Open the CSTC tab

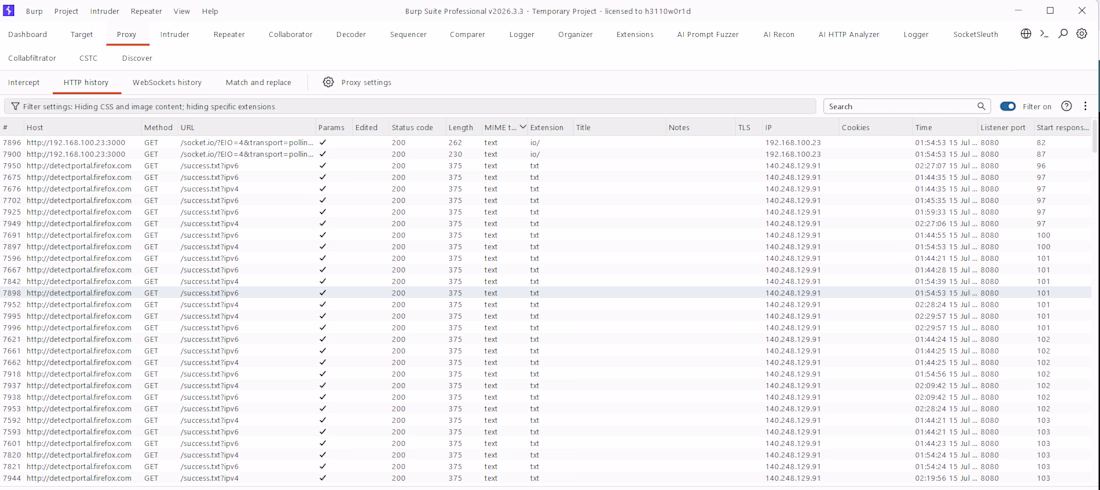click(x=88, y=58)
